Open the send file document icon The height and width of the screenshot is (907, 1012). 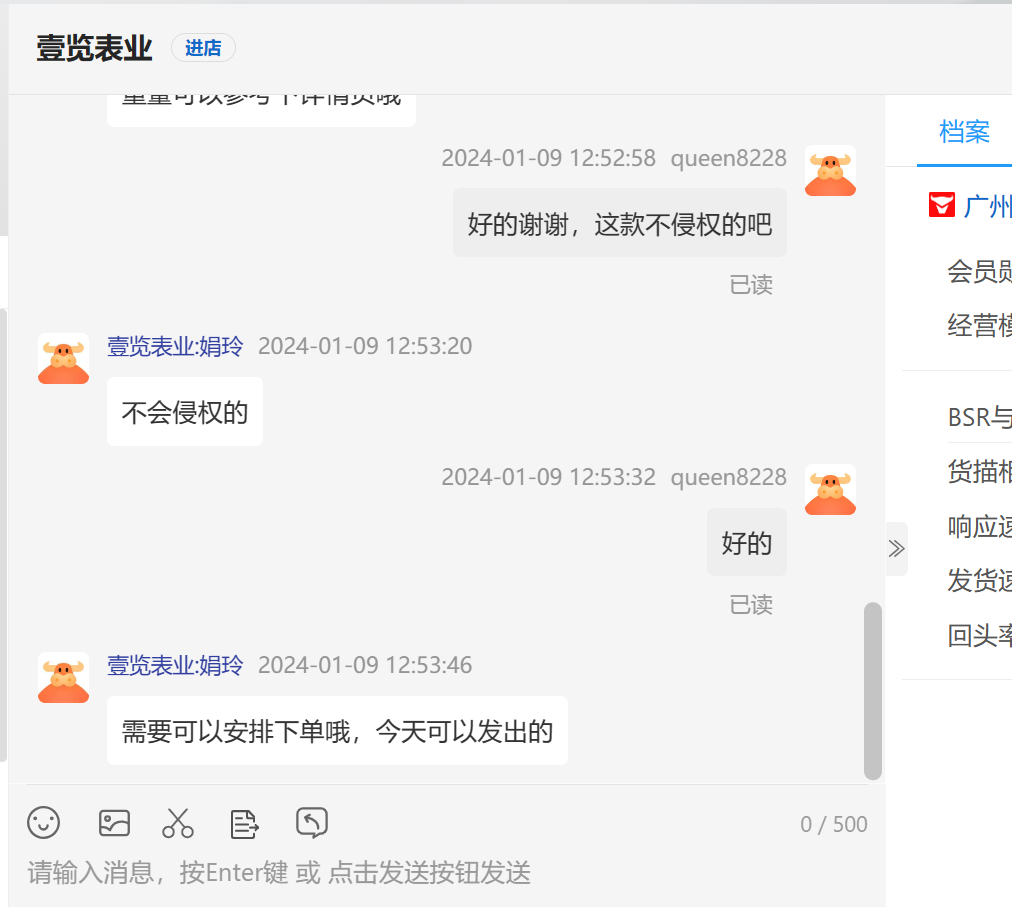coord(244,823)
